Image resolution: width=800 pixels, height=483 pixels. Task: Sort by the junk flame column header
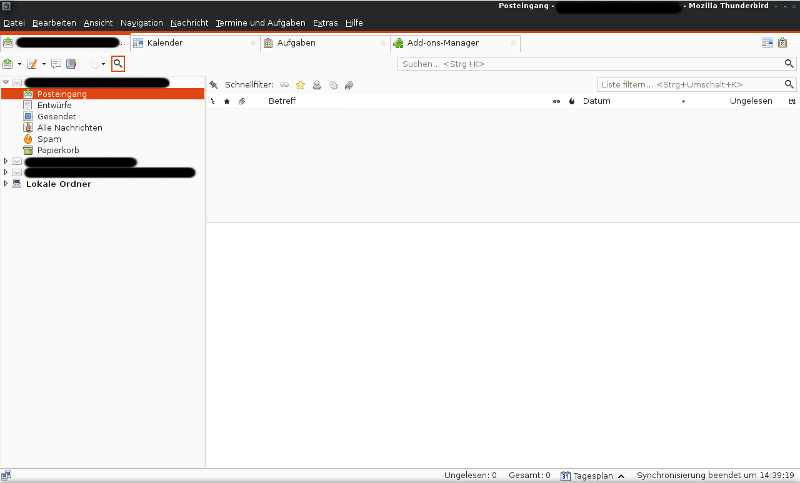coord(572,101)
